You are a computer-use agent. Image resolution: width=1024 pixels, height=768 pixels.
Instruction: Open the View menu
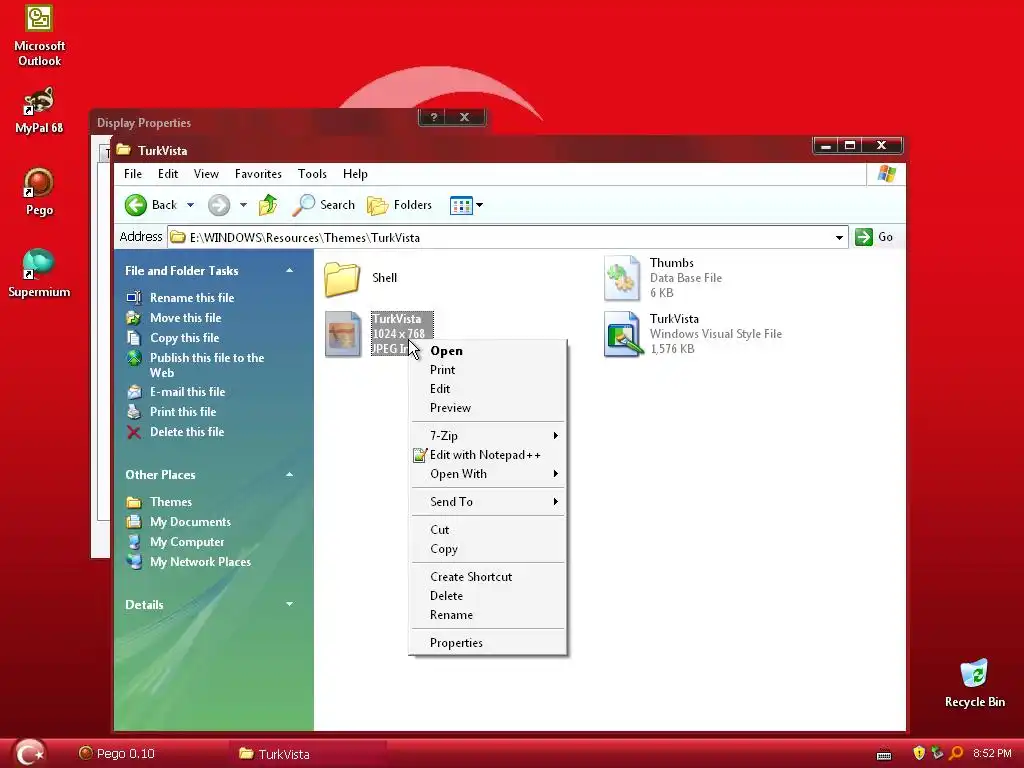[x=206, y=174]
